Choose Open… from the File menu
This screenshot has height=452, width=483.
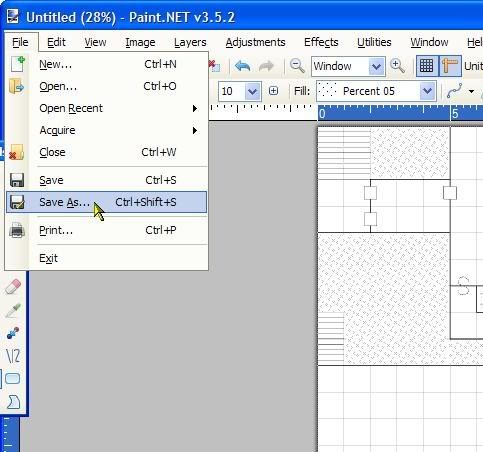click(107, 86)
